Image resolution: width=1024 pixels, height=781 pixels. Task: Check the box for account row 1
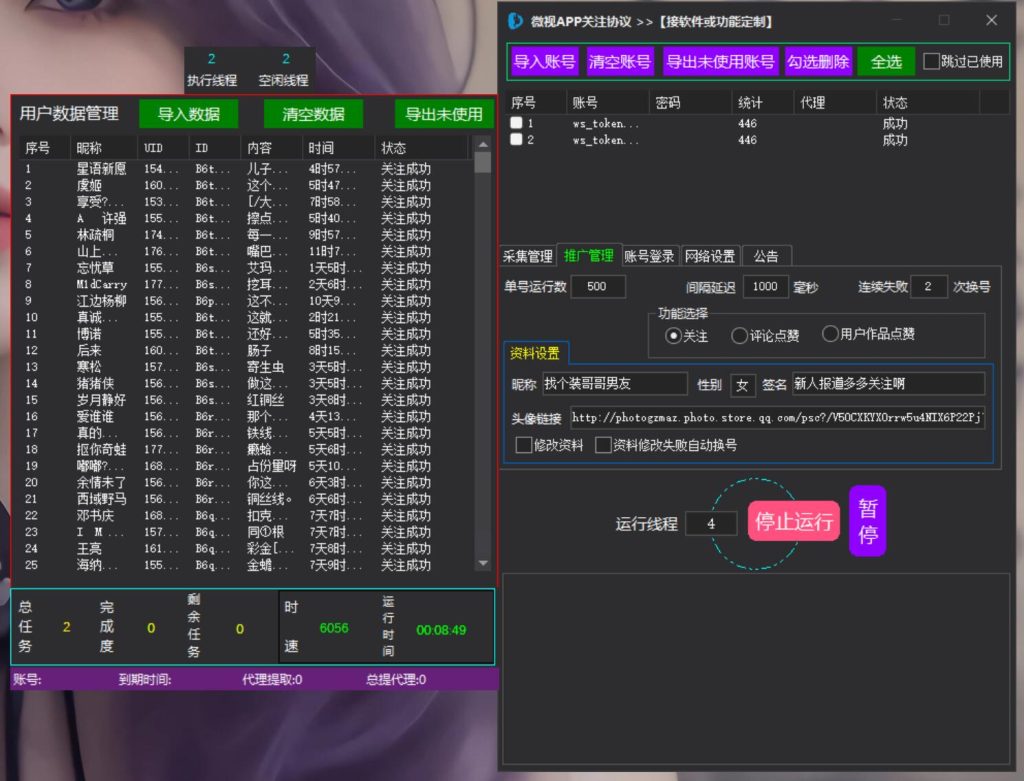point(517,123)
